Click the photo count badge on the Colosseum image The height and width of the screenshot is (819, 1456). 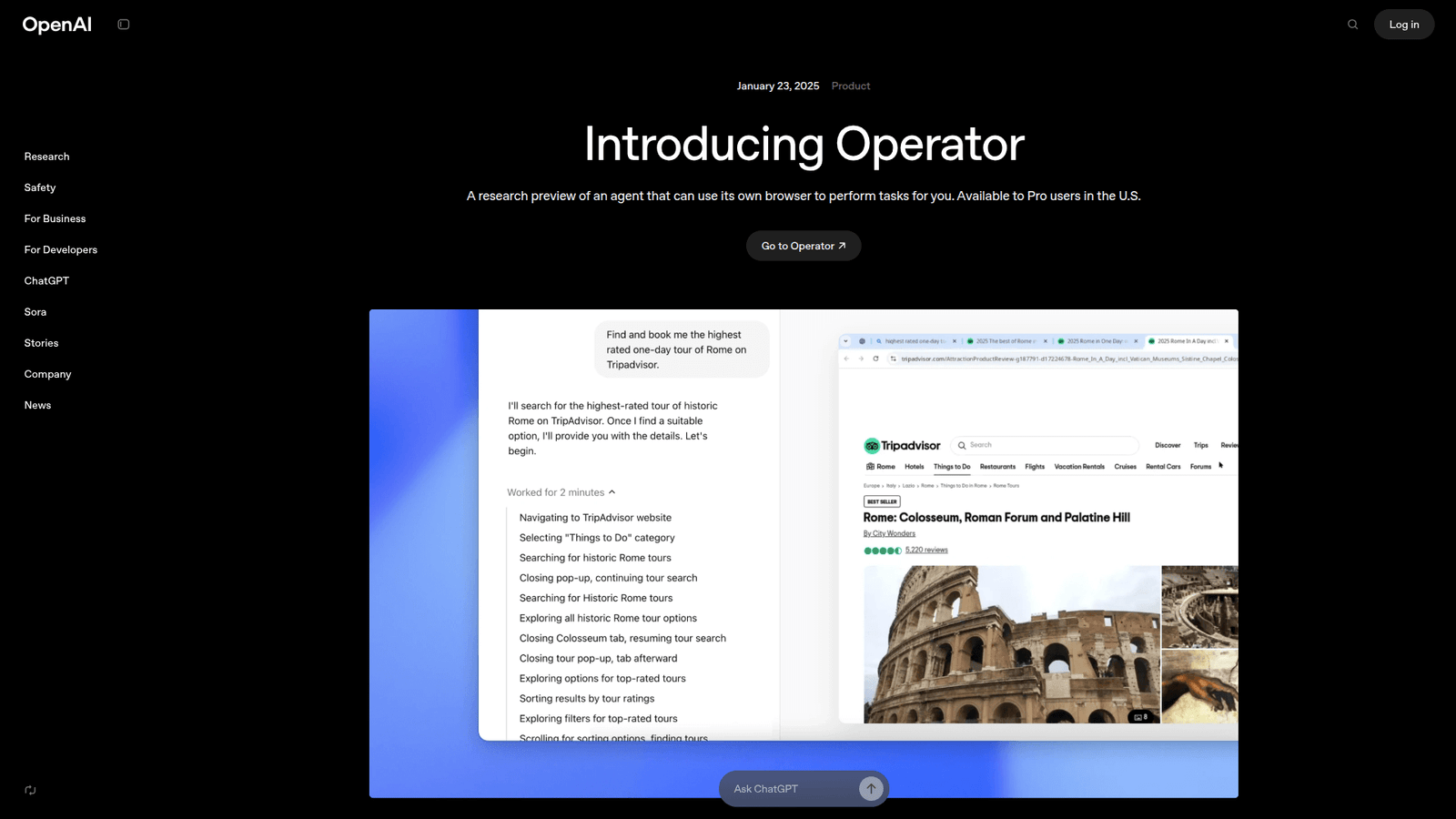click(x=1138, y=716)
